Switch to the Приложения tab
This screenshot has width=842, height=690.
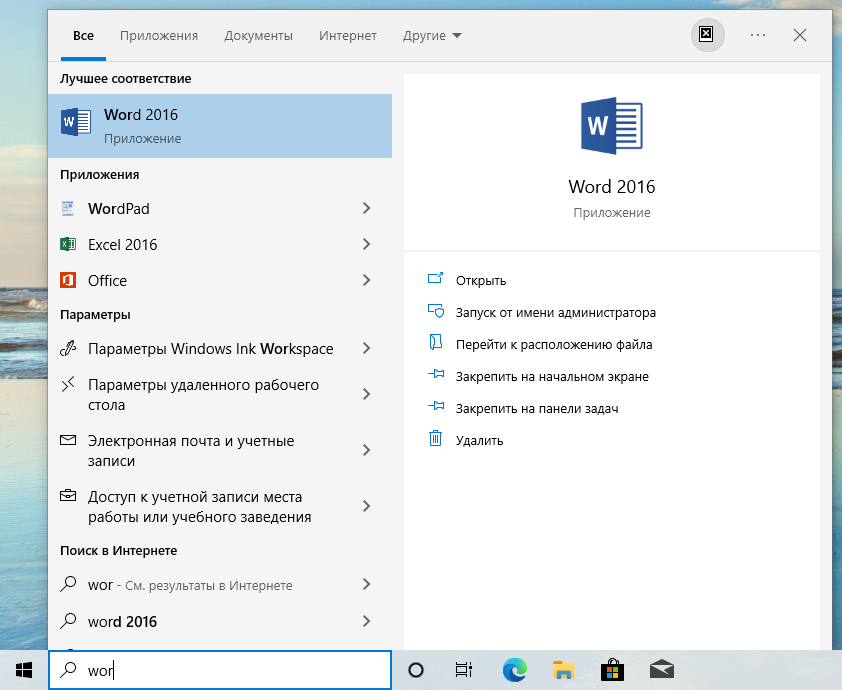click(159, 35)
